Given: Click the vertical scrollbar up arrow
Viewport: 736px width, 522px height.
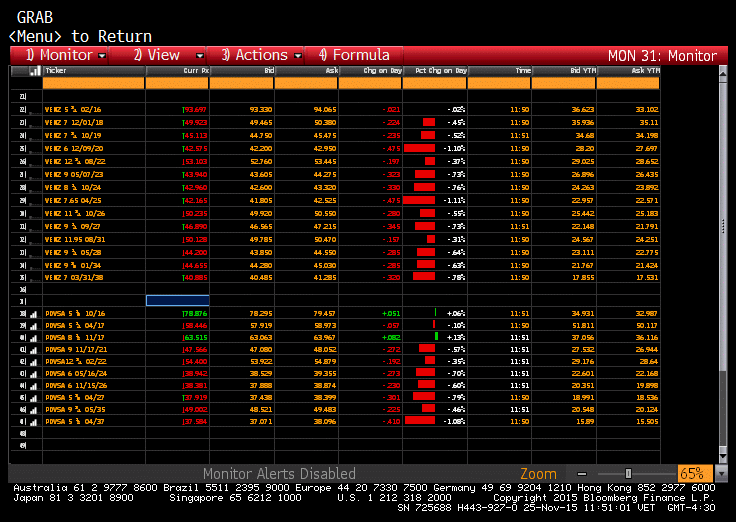Looking at the screenshot, I should tap(723, 73).
